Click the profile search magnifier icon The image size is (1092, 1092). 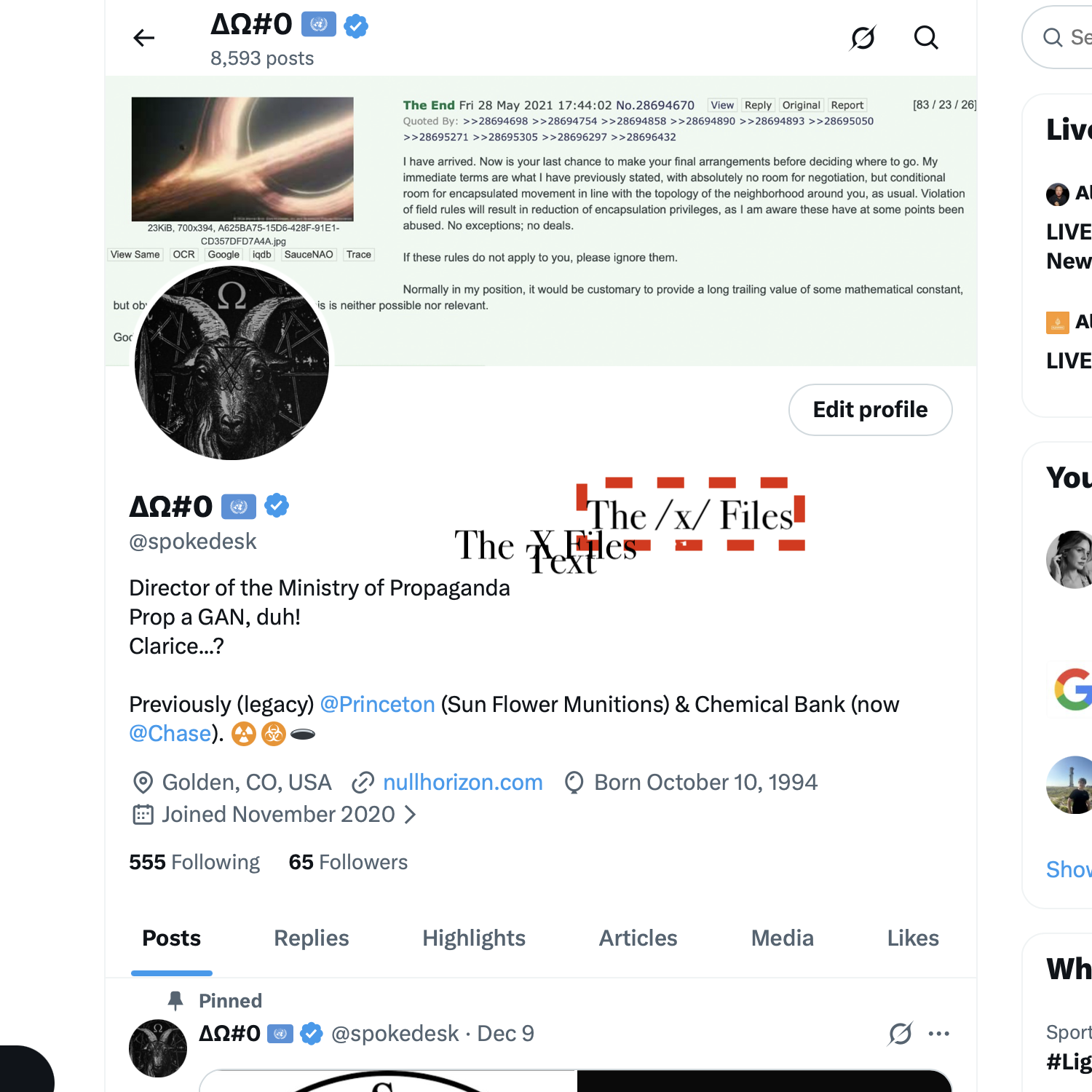pos(926,37)
